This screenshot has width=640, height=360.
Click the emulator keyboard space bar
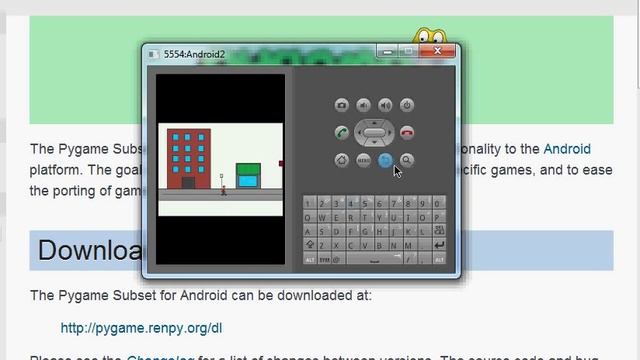tap(374, 259)
